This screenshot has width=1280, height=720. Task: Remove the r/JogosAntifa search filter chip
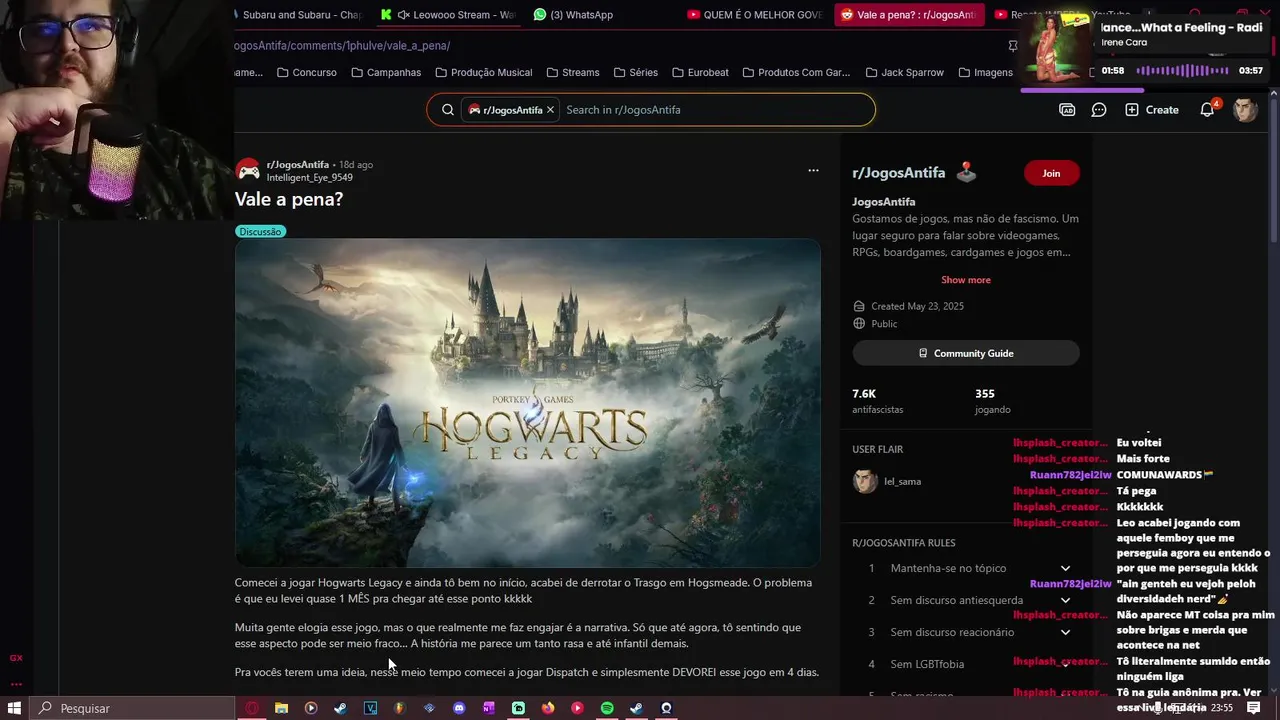550,110
